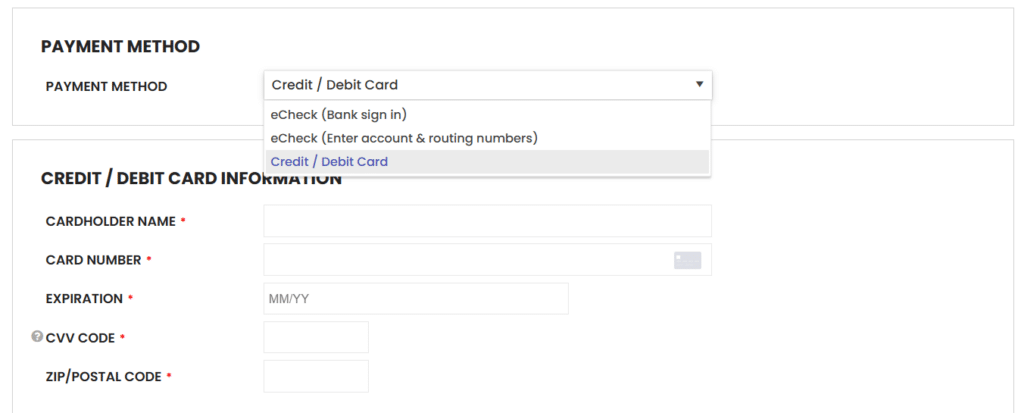Click the Payment Method dropdown arrow

pyautogui.click(x=699, y=84)
